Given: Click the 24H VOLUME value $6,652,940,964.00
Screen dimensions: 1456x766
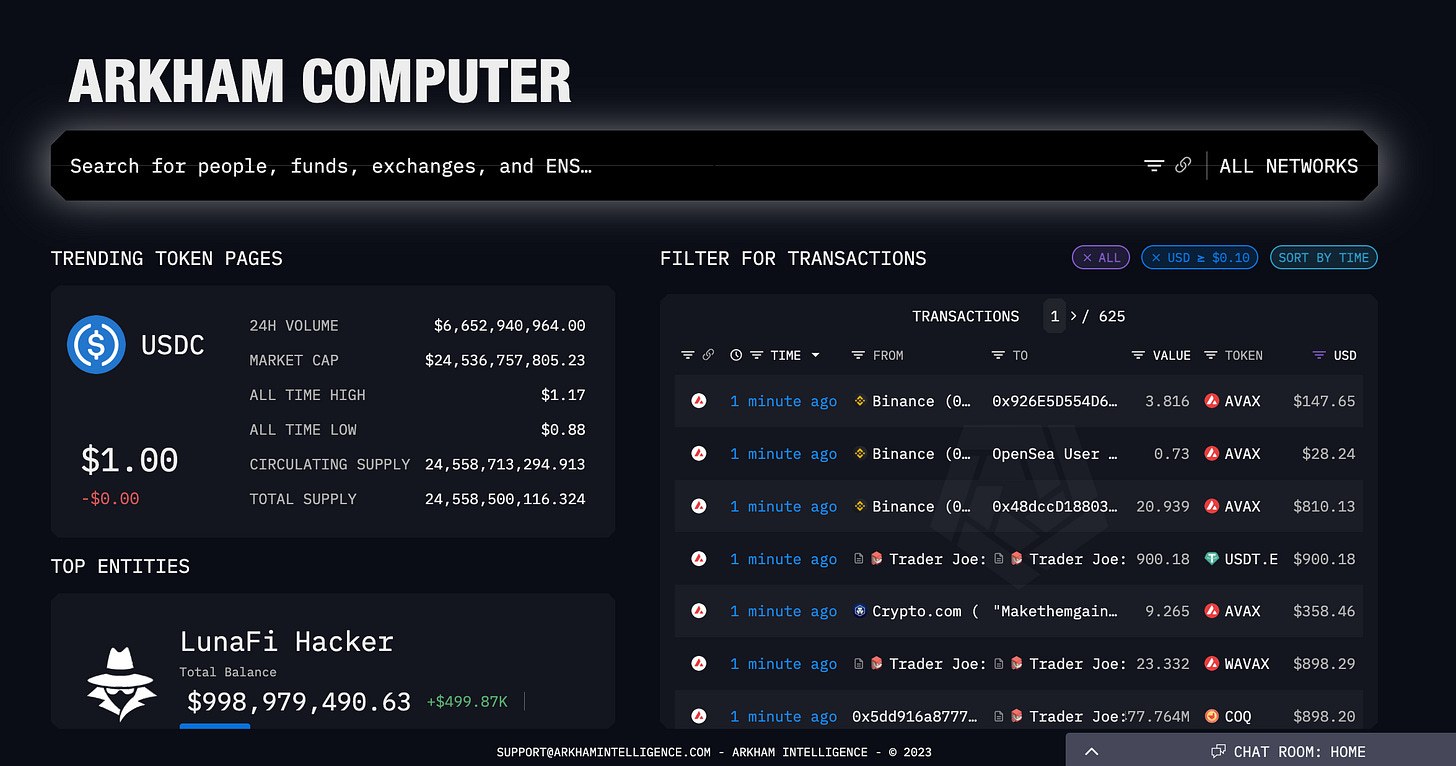Looking at the screenshot, I should pos(510,325).
